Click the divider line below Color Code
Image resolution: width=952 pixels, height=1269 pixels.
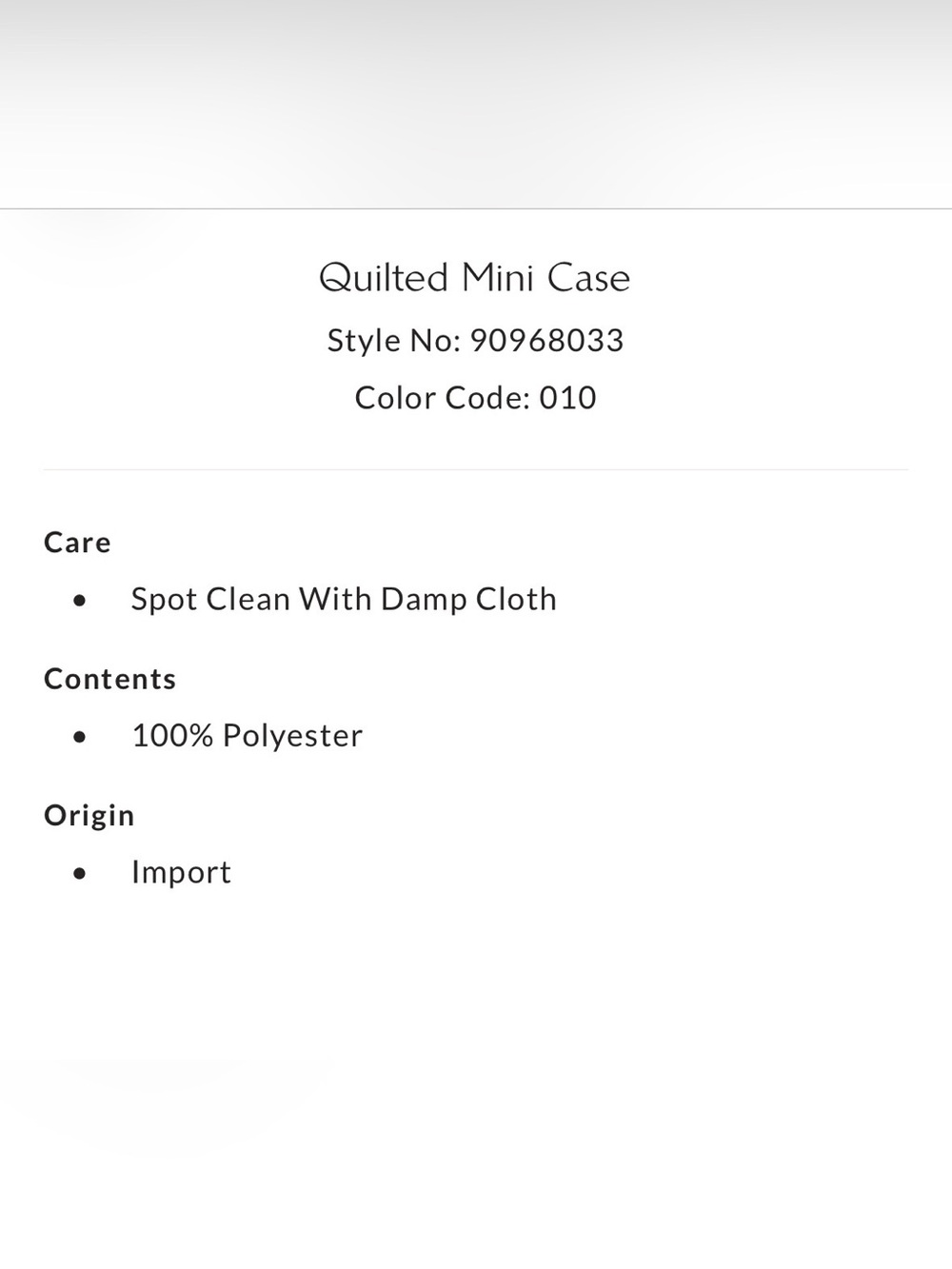(x=476, y=469)
